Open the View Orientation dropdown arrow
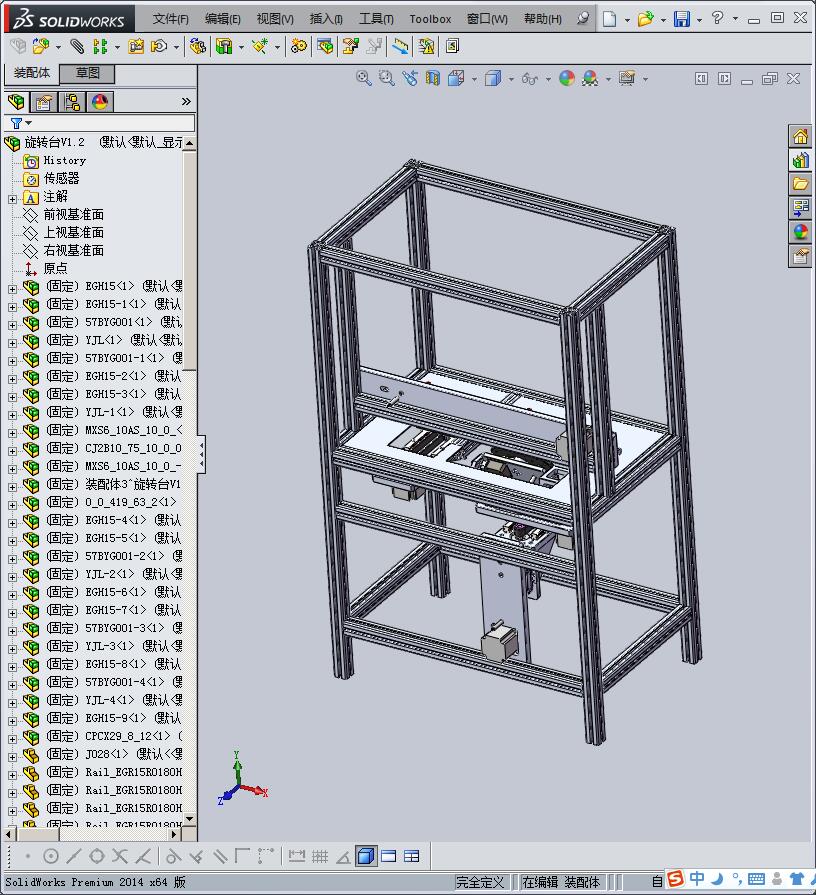This screenshot has width=816, height=895. (474, 79)
